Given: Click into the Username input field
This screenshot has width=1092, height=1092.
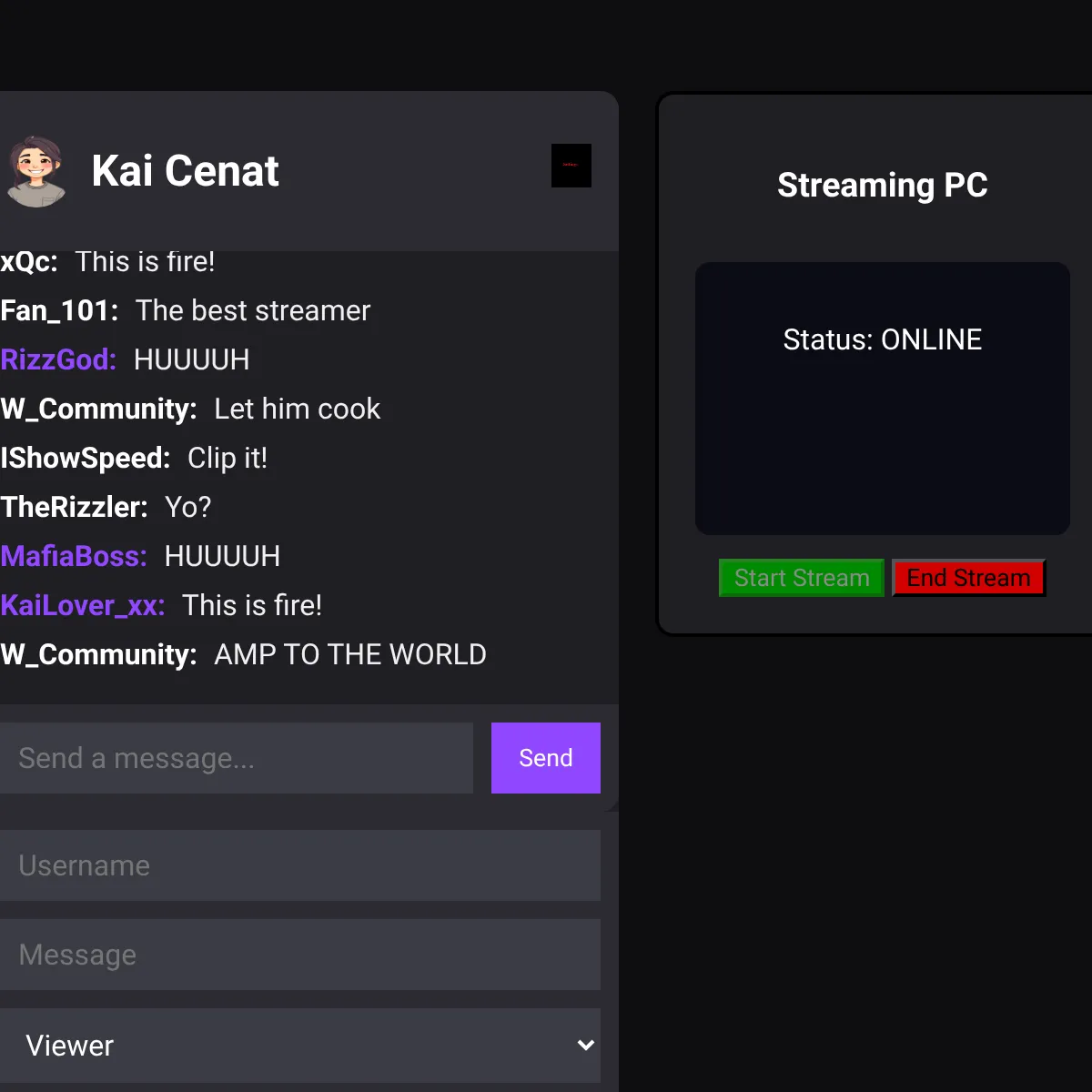Looking at the screenshot, I should point(300,865).
